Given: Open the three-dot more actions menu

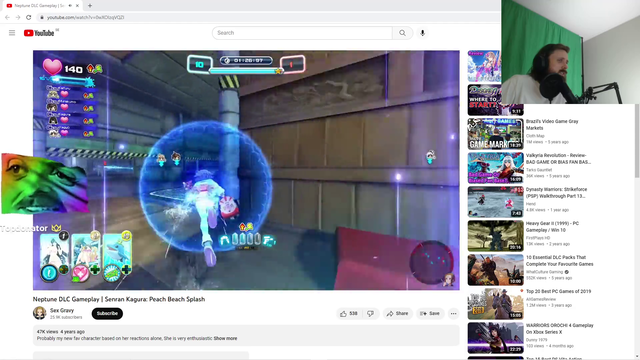Looking at the screenshot, I should (x=453, y=313).
